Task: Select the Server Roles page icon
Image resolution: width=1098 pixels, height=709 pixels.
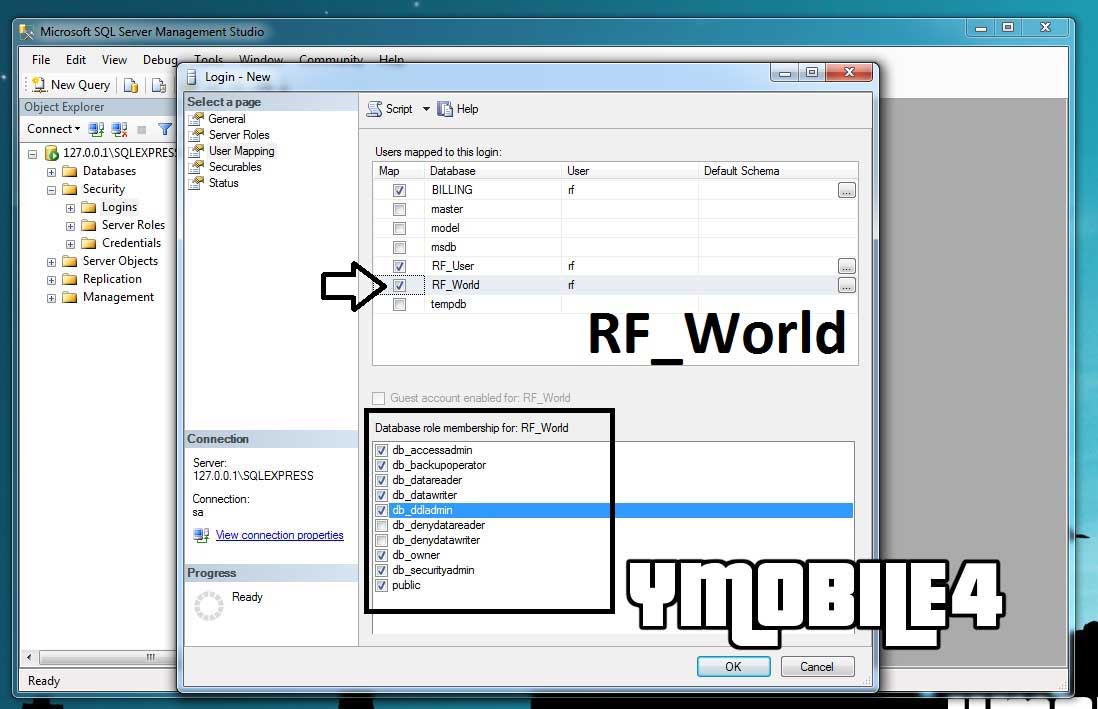Action: 197,135
